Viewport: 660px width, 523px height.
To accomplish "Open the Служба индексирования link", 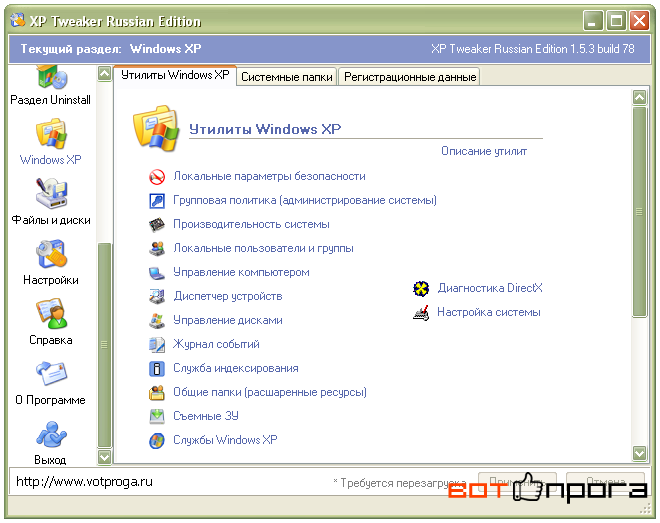I will point(236,368).
